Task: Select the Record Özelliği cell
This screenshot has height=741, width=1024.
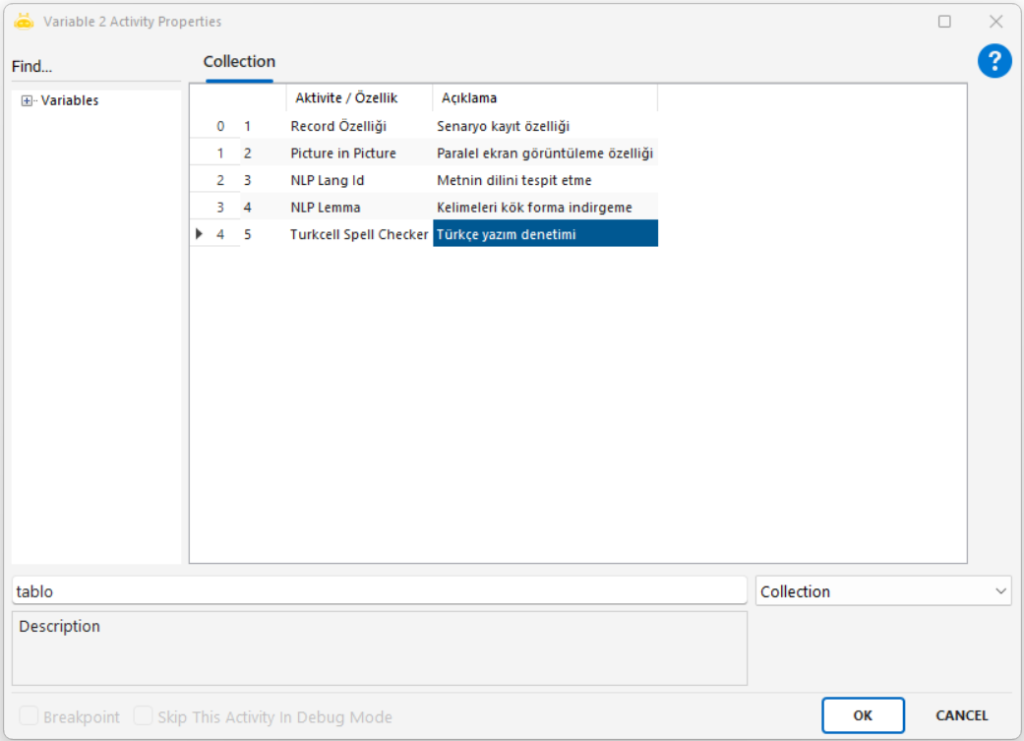Action: (338, 126)
